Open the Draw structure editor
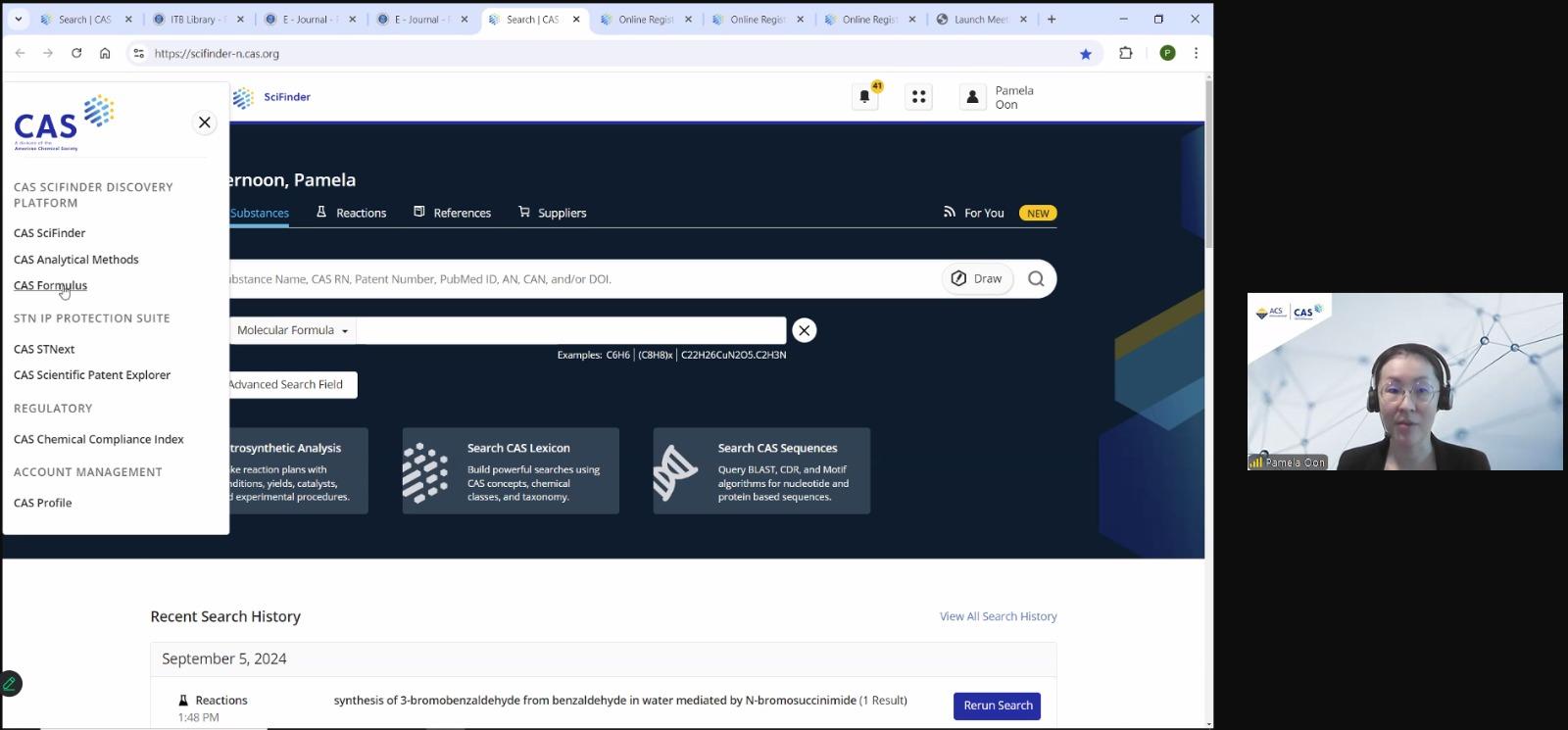This screenshot has height=730, width=1568. [977, 279]
